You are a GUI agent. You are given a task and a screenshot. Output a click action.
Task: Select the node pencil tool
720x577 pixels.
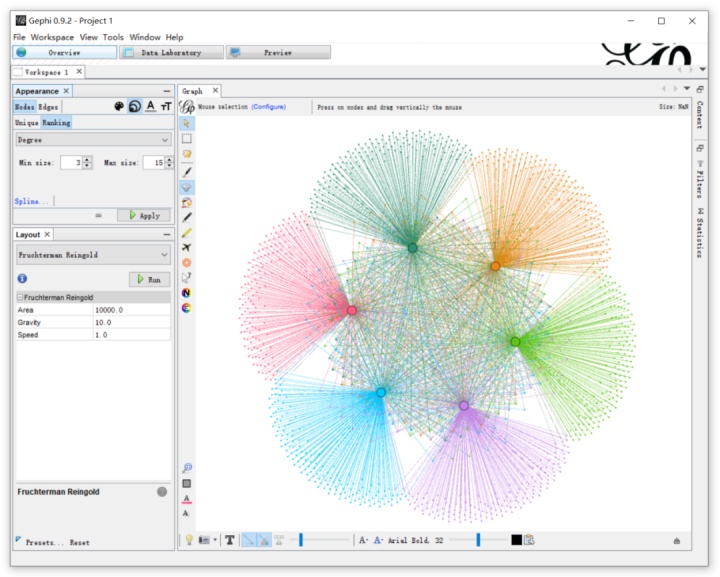(186, 218)
